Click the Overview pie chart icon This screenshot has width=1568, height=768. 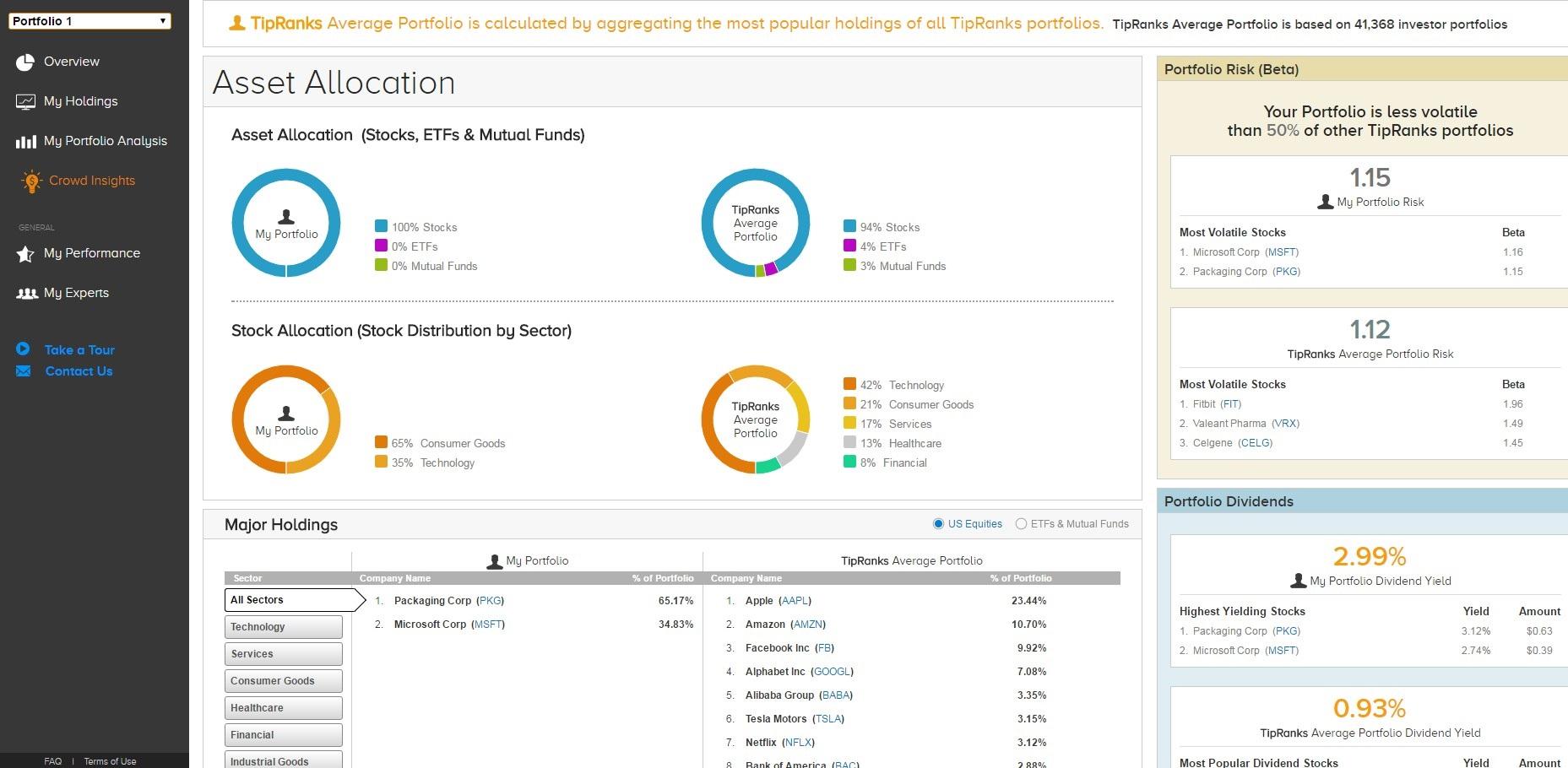tap(25, 62)
